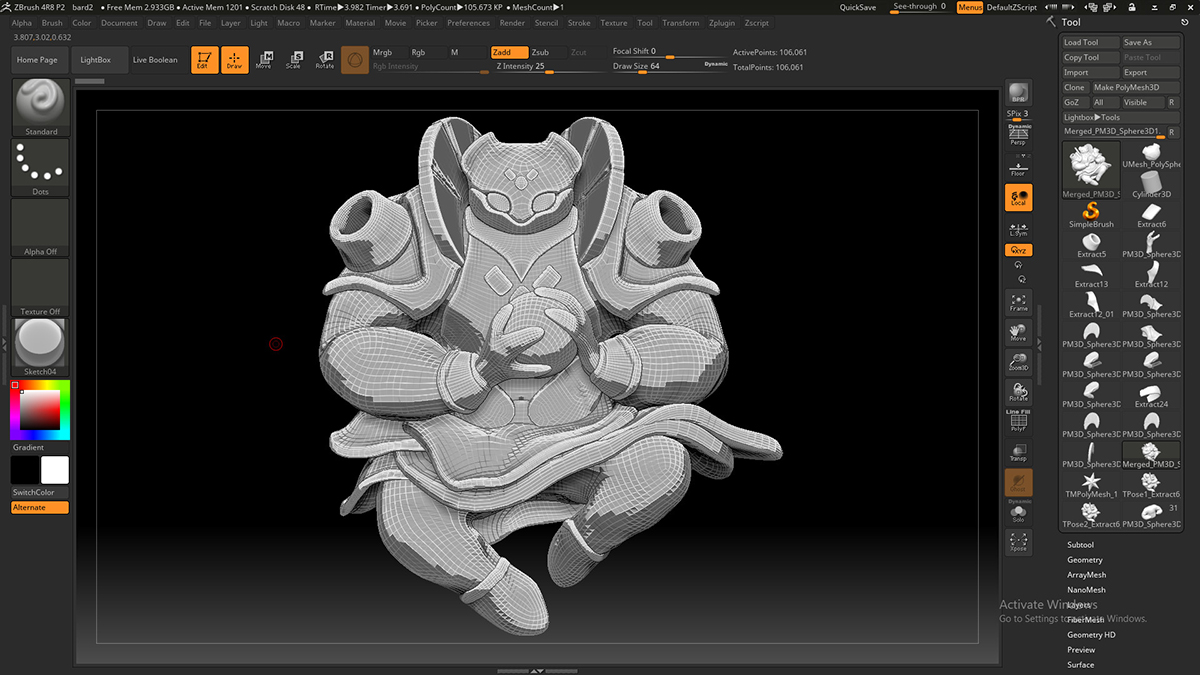
Task: Open the Zplugin menu
Action: pyautogui.click(x=721, y=23)
